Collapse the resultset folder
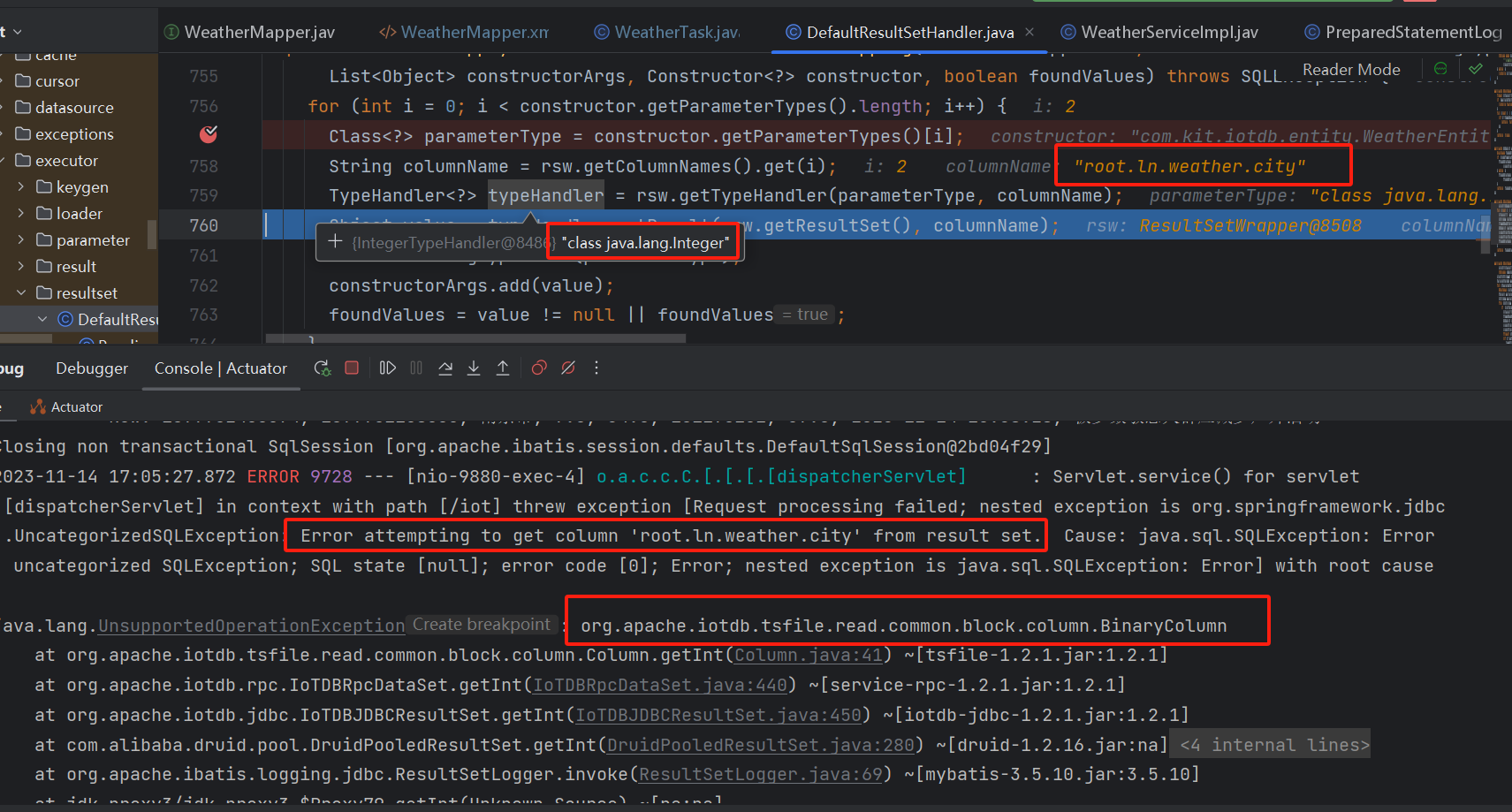Screen dimensions: 1512x812 (x=21, y=292)
